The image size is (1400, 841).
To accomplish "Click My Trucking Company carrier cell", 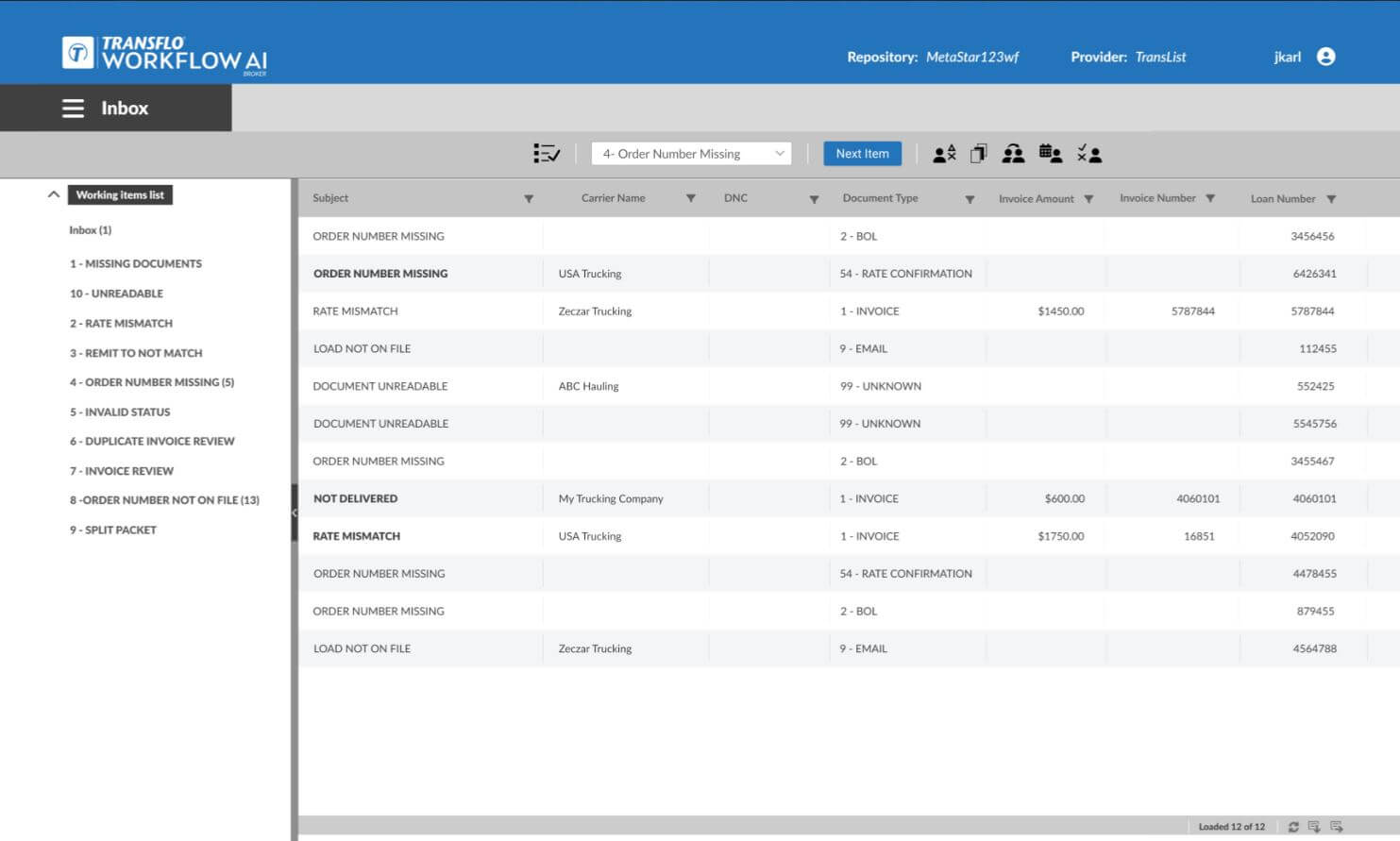I will pyautogui.click(x=611, y=498).
